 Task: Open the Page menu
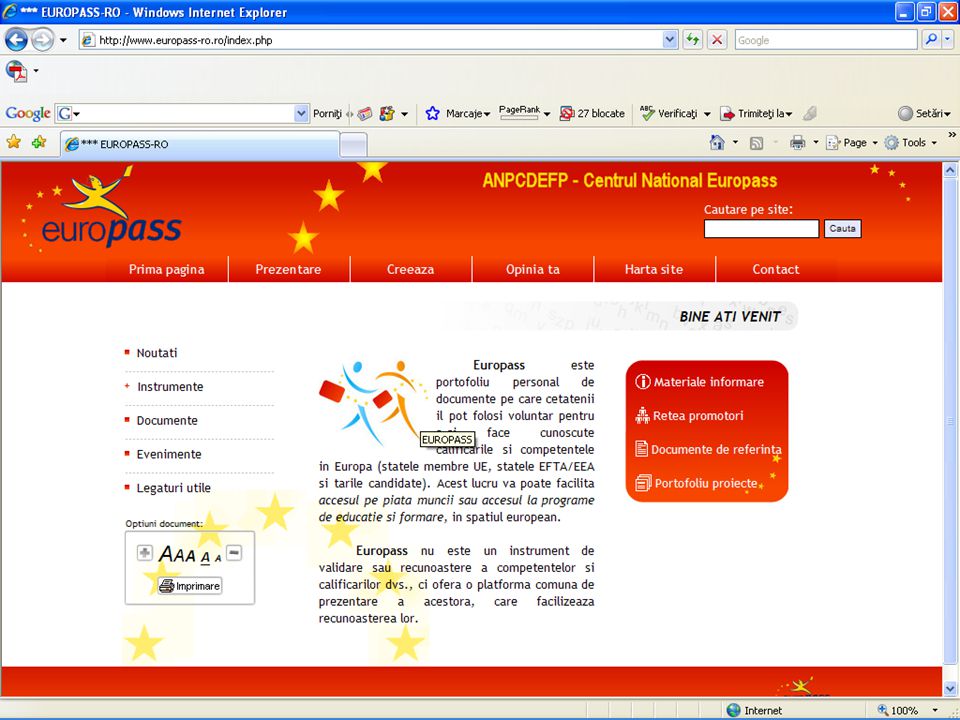coord(852,143)
